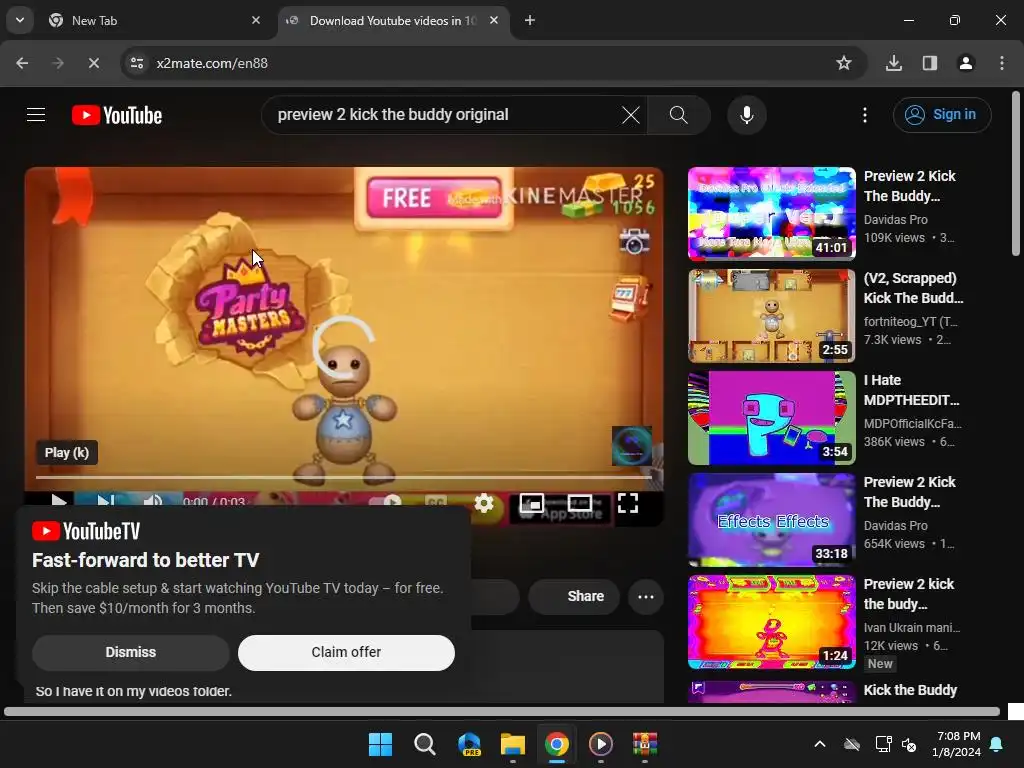Share the video
1024x768 pixels.
573,596
